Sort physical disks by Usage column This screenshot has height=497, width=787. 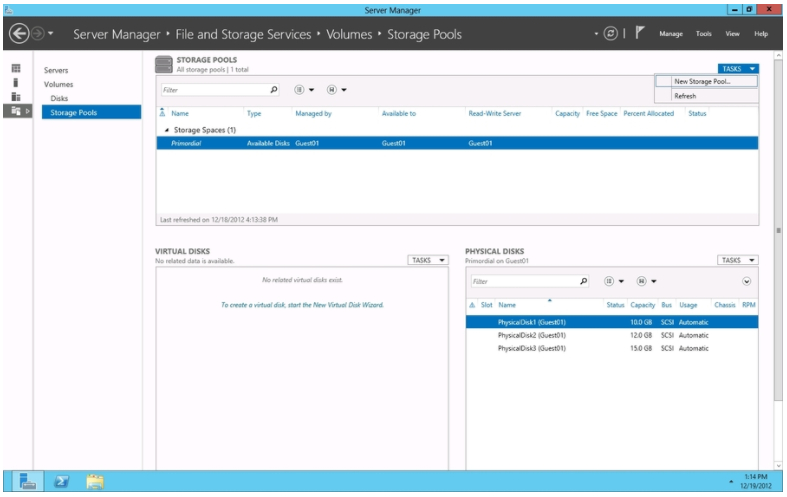pyautogui.click(x=688, y=305)
